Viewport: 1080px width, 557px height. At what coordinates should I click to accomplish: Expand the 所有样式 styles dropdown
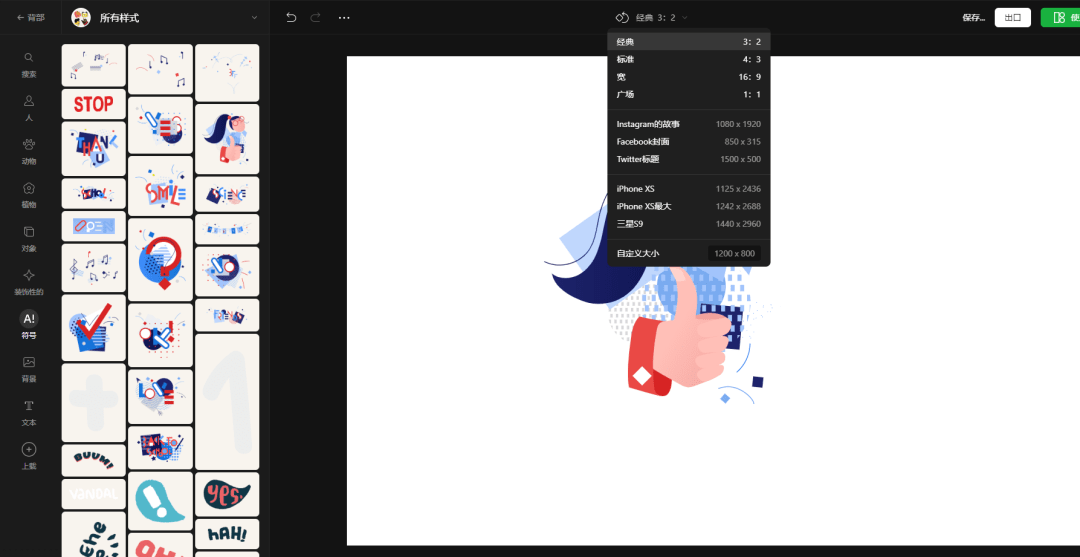point(254,17)
